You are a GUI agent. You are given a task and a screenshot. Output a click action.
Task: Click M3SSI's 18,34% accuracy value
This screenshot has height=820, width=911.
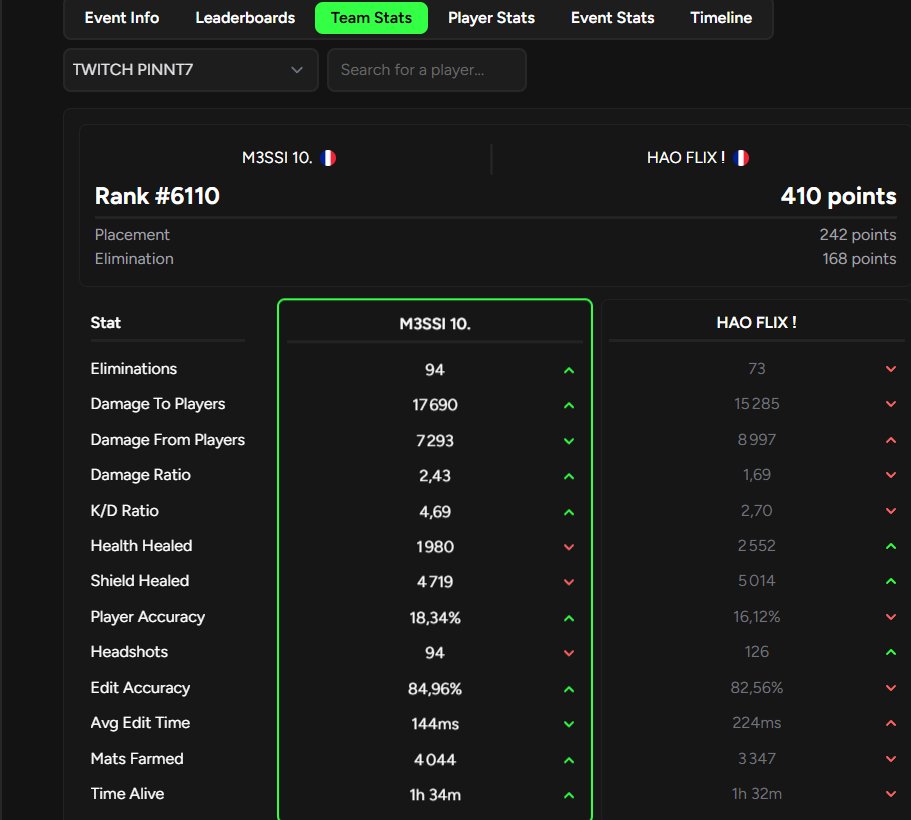435,618
